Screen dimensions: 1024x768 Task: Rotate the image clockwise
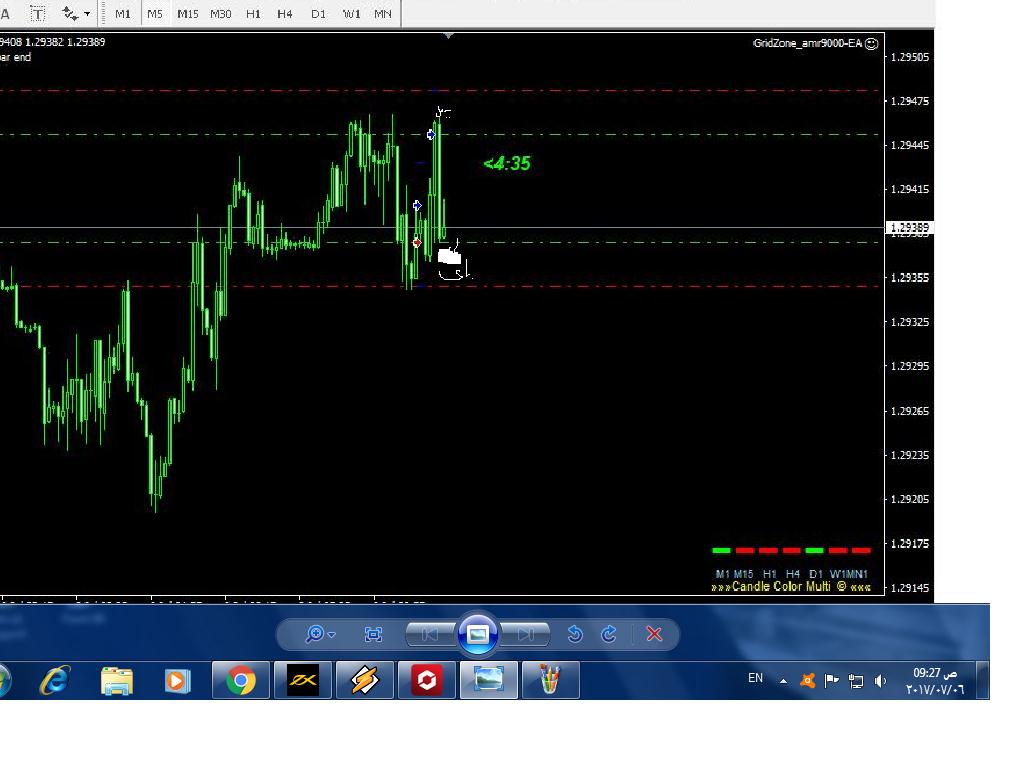tap(609, 634)
